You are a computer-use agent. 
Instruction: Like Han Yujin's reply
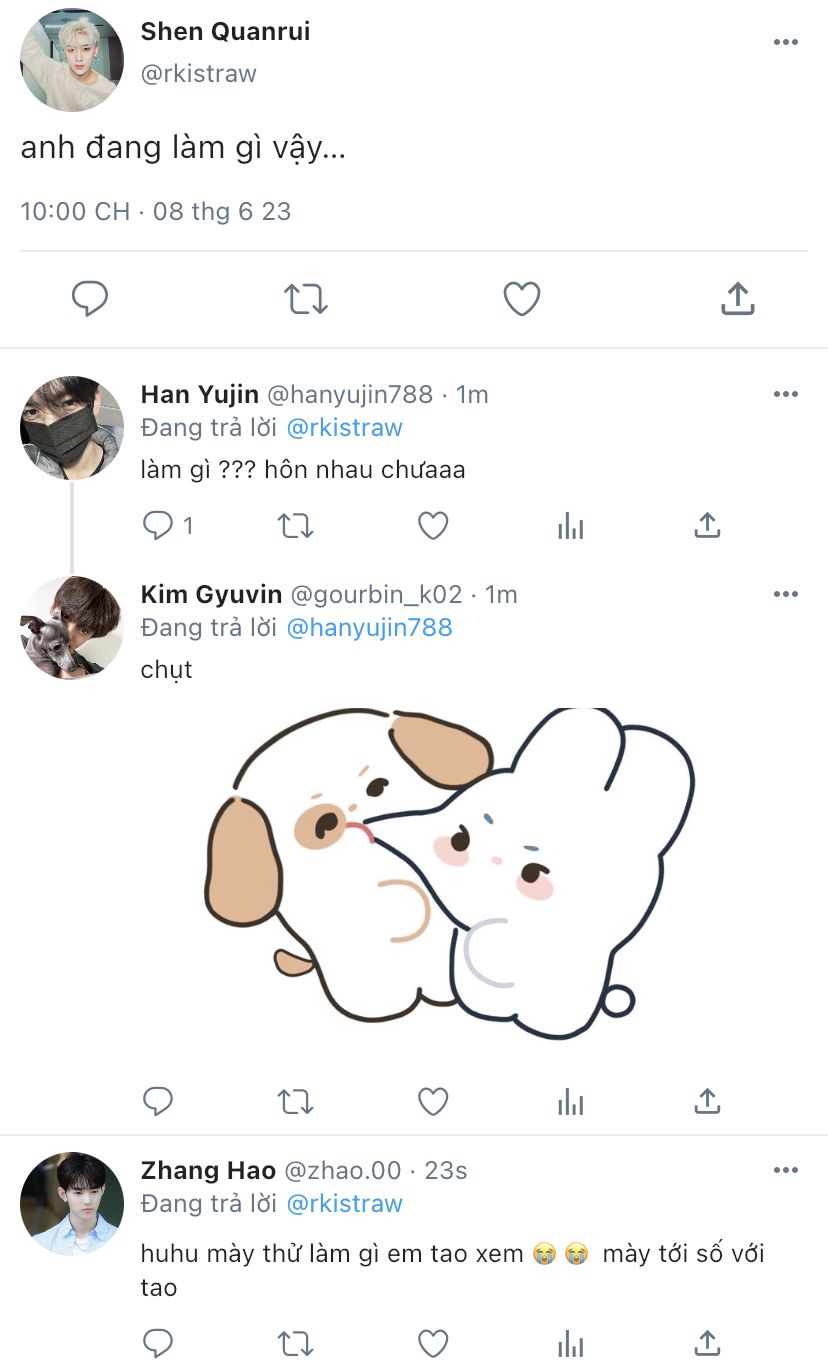[433, 526]
